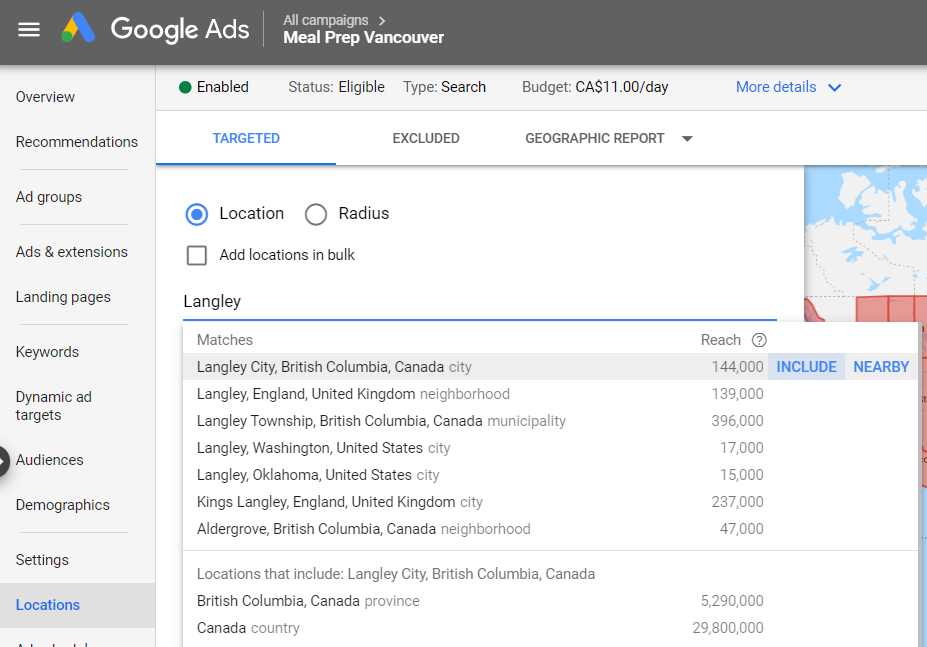Image resolution: width=927 pixels, height=647 pixels.
Task: Expand More details chevron
Action: pyautogui.click(x=834, y=88)
